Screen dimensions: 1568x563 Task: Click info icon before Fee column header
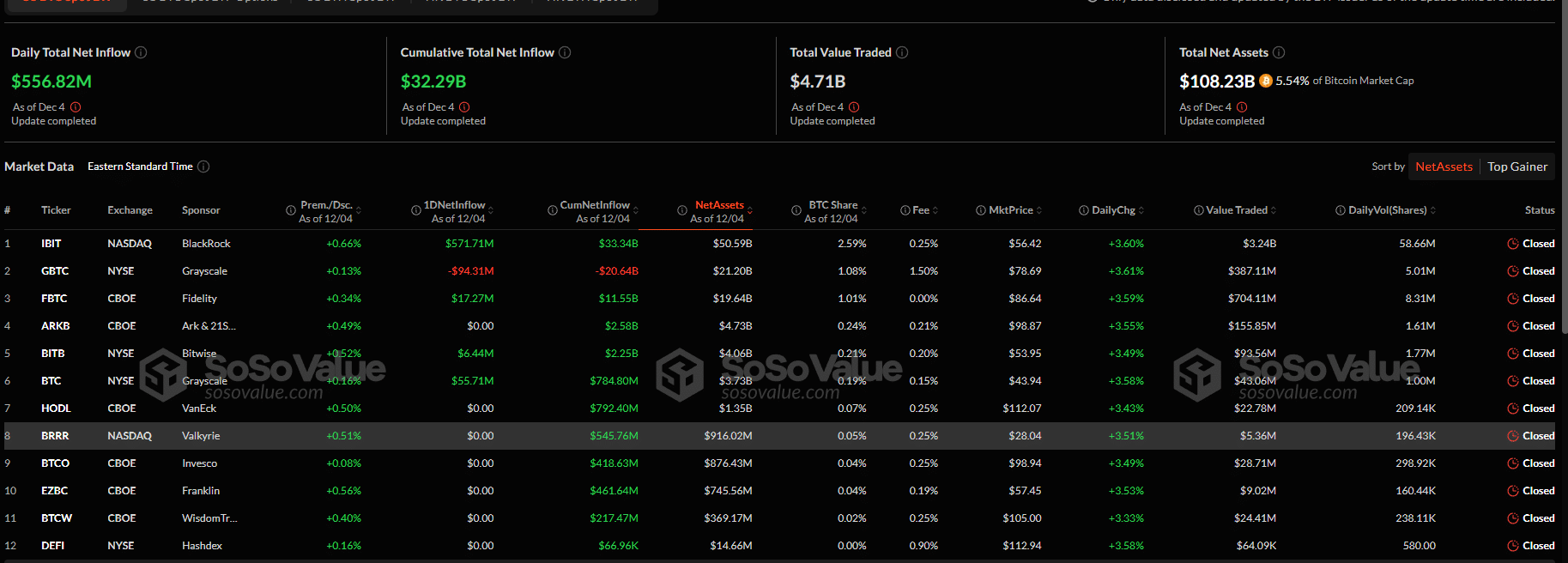click(905, 210)
